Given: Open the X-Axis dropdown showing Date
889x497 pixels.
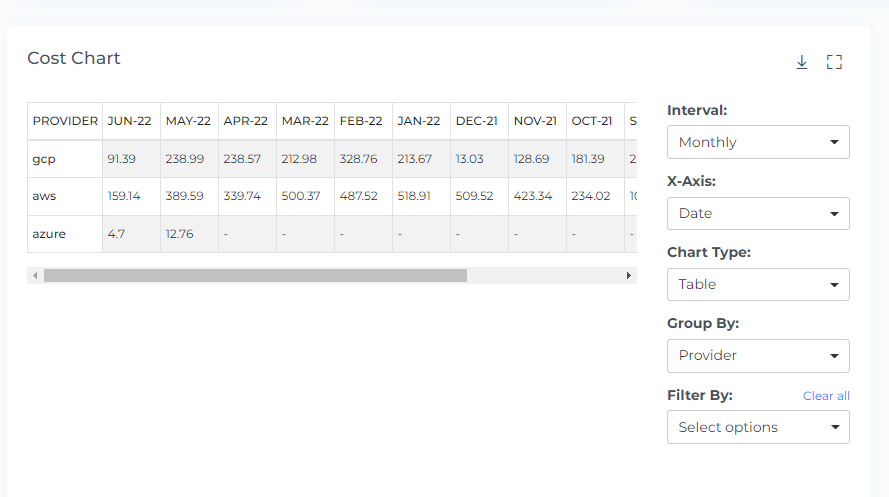Looking at the screenshot, I should pos(758,213).
